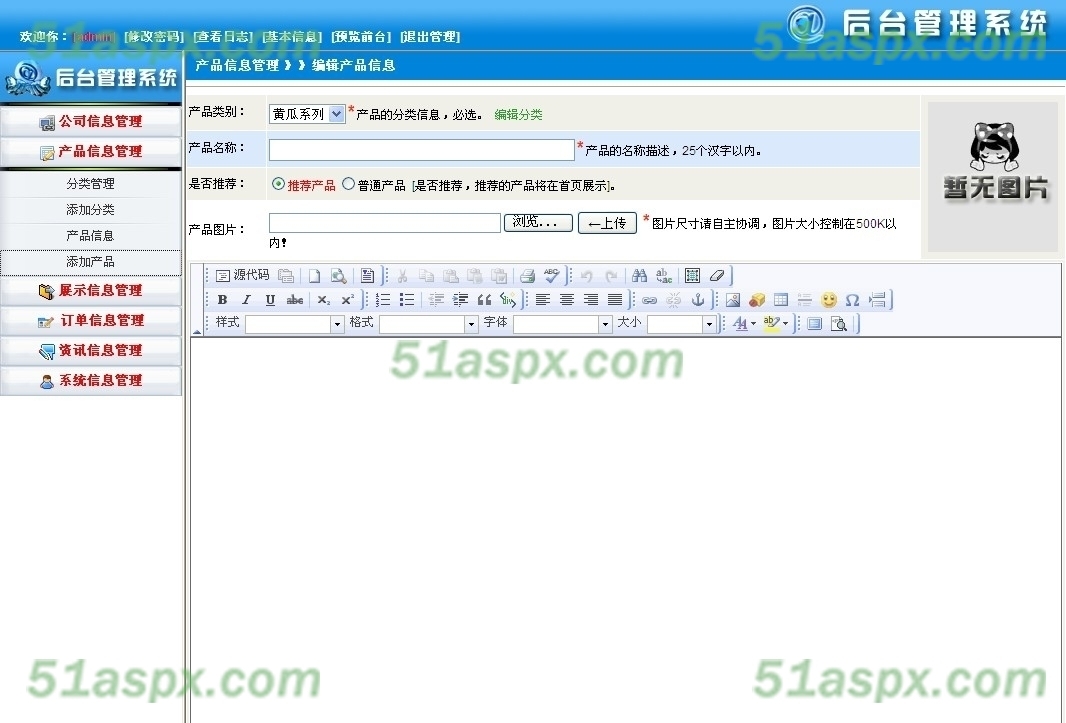The width and height of the screenshot is (1066, 723).
Task: Click the 浏览... browse button
Action: click(538, 222)
